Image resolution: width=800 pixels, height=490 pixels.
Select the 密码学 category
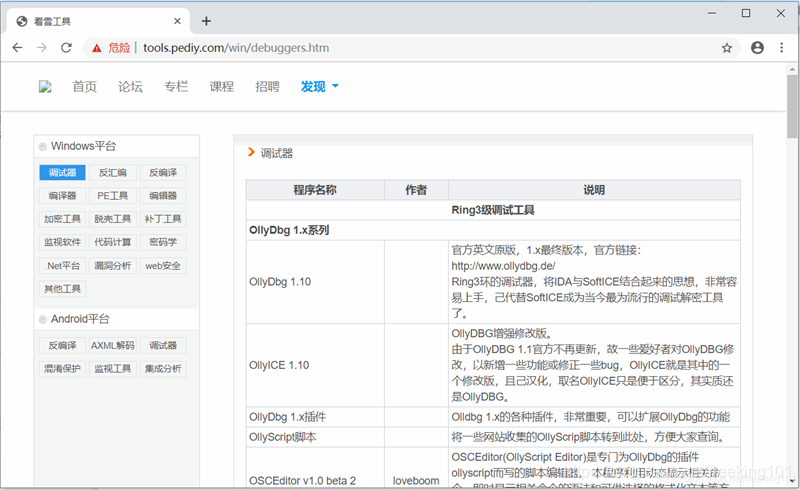click(163, 242)
